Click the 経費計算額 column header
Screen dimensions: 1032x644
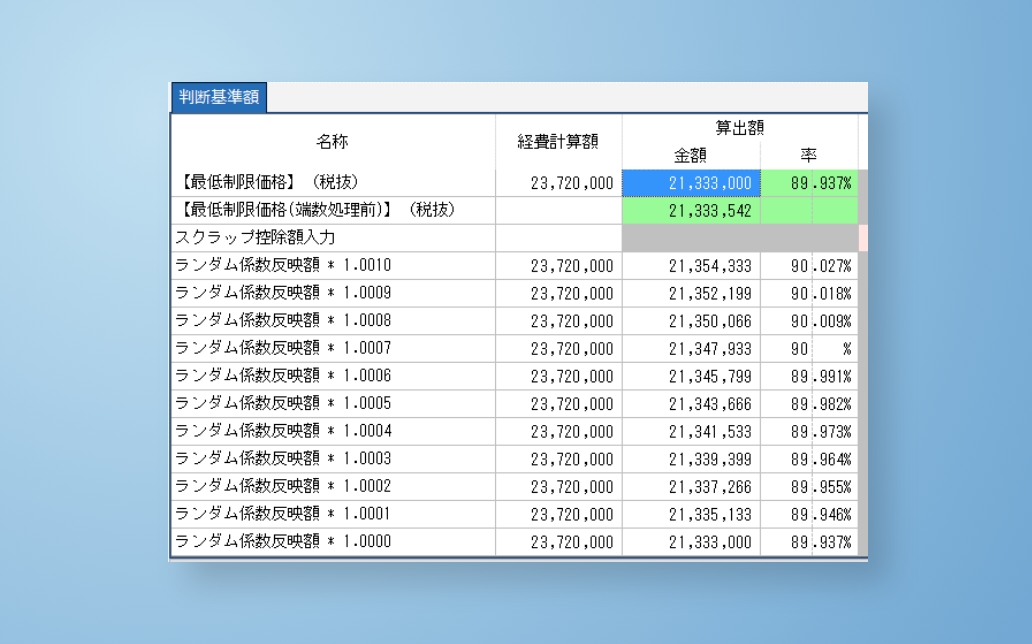coord(558,141)
